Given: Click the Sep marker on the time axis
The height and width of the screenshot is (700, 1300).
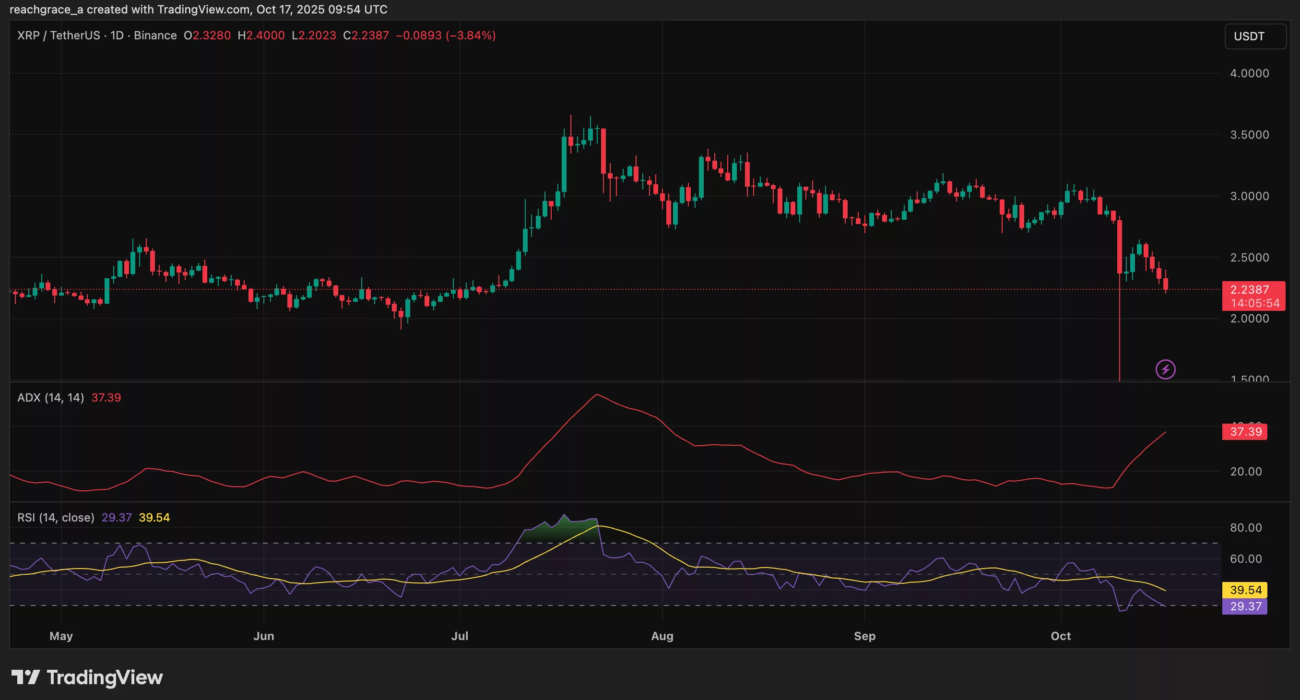Looking at the screenshot, I should point(865,636).
